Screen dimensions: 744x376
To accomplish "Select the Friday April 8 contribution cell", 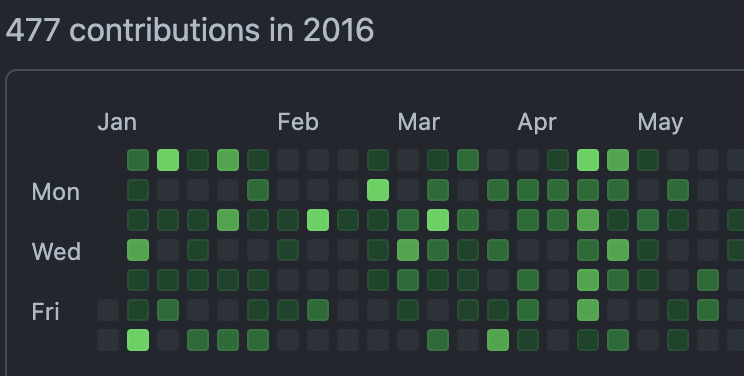I will point(528,310).
